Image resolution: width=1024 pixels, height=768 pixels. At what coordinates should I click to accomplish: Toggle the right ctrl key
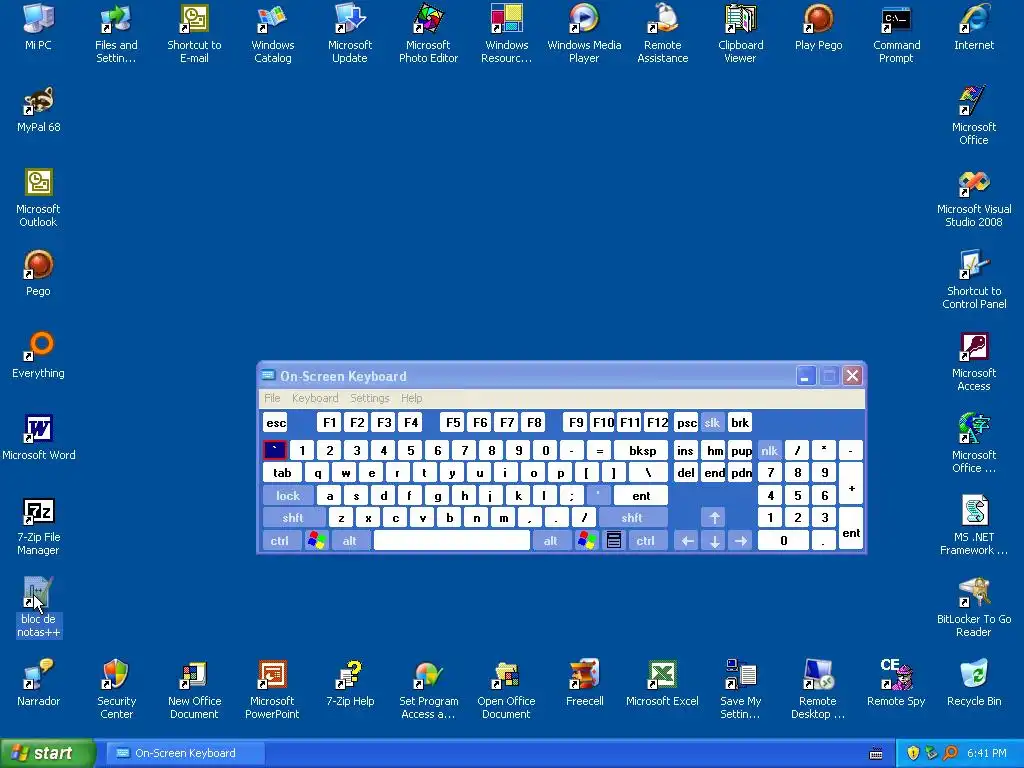point(645,541)
